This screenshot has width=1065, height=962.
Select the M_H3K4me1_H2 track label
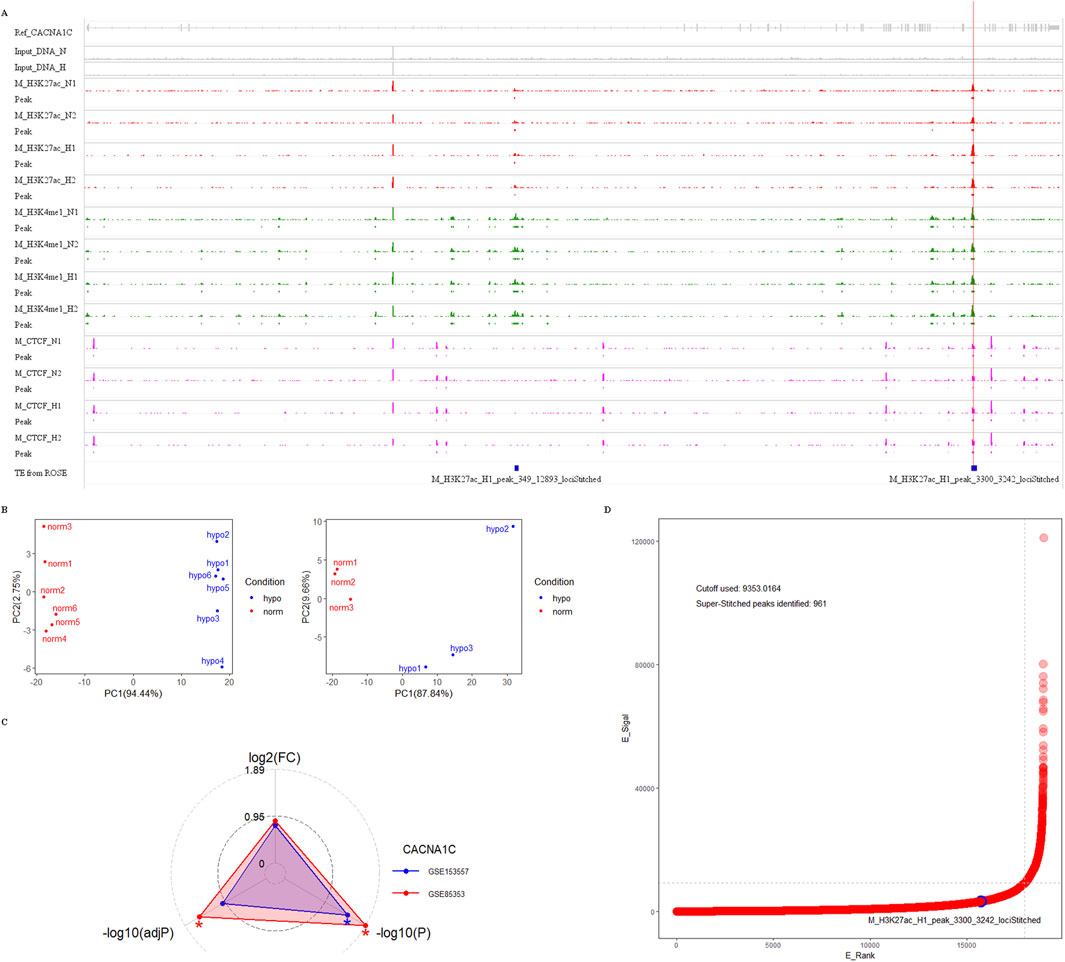coord(46,308)
